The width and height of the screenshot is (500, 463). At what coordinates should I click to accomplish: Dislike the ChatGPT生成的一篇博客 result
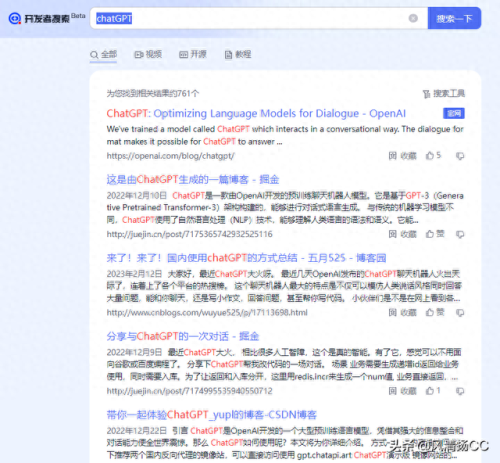pos(460,234)
